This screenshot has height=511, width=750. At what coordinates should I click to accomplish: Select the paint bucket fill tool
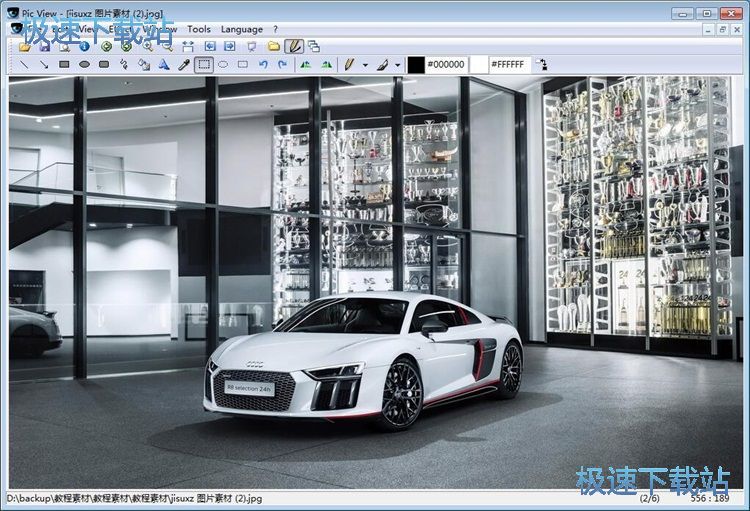click(143, 64)
